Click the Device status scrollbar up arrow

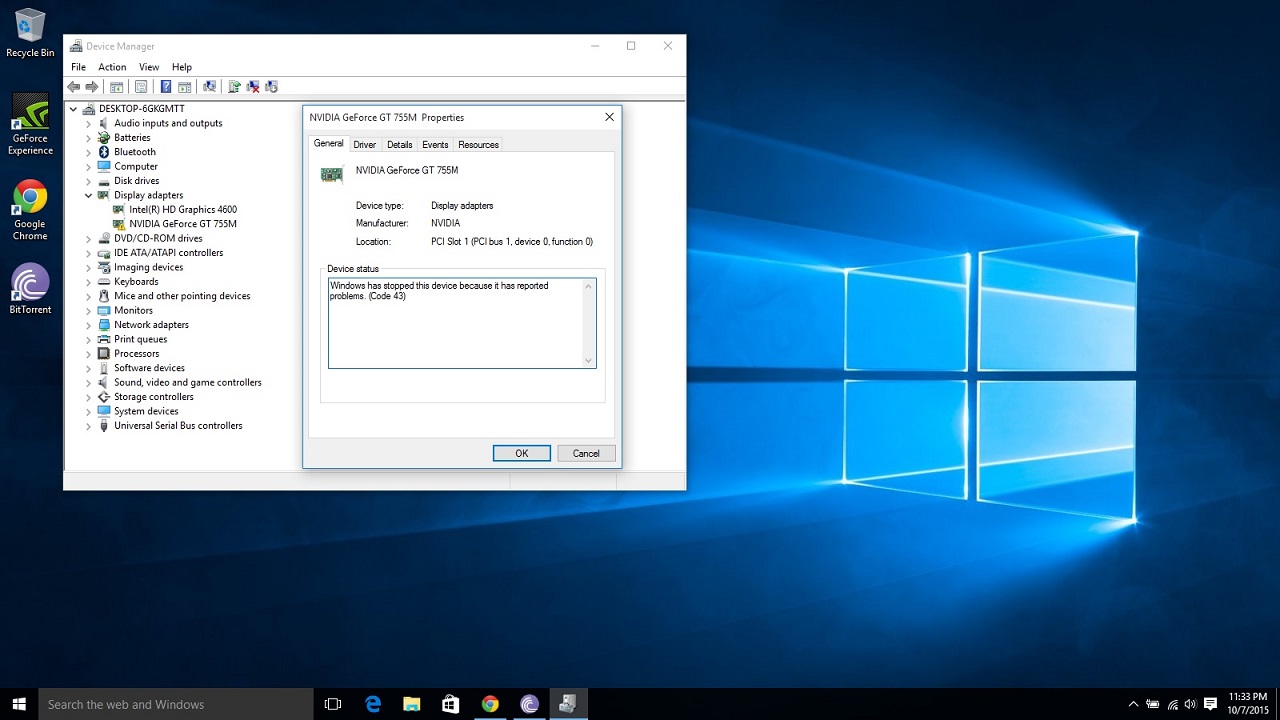588,286
